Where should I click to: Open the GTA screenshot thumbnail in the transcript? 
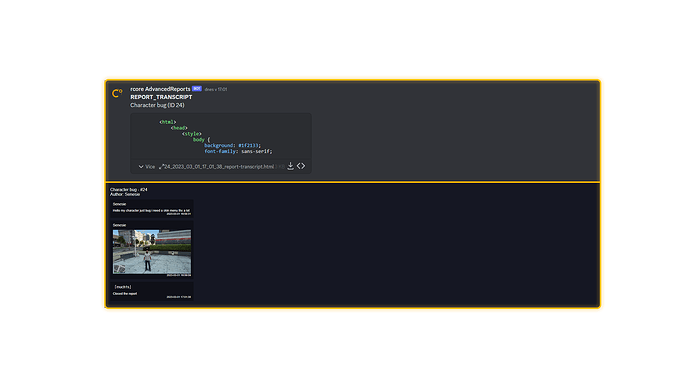tap(152, 252)
